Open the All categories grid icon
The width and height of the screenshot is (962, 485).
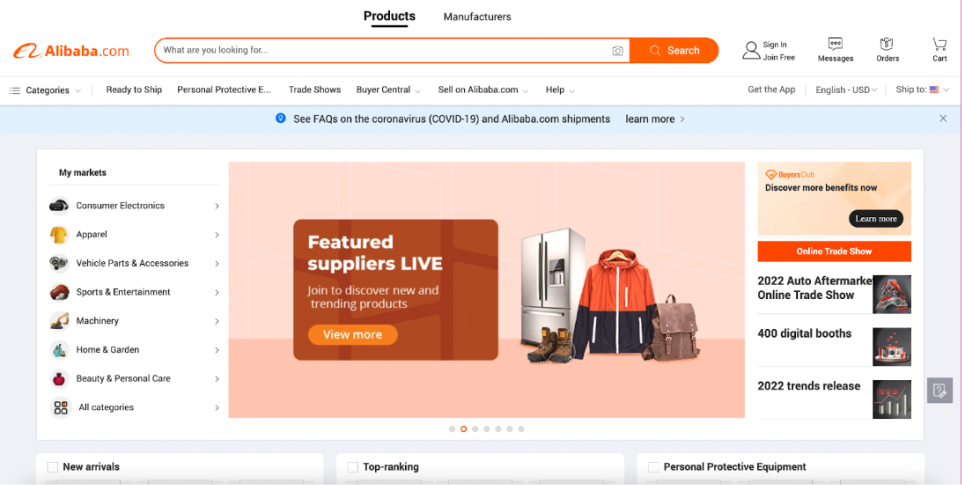(60, 407)
